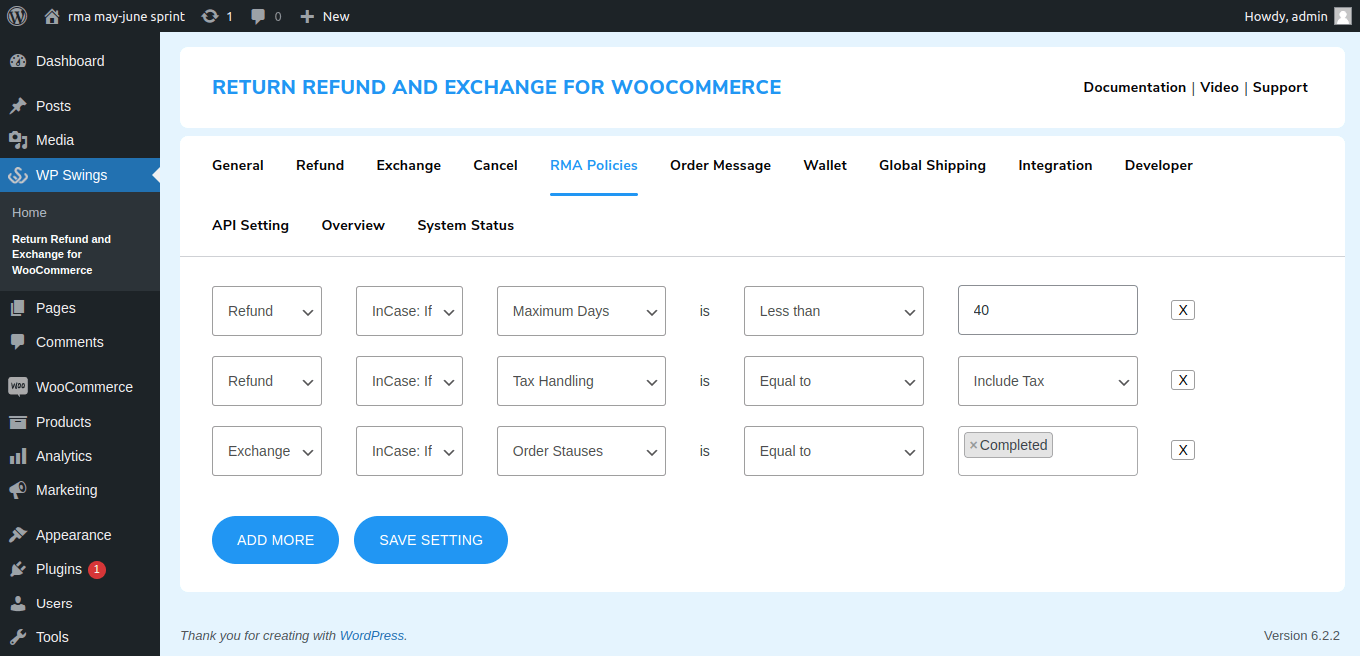
Task: Open Return Refund and Exchange for WooCommerce submenu
Action: 62,255
